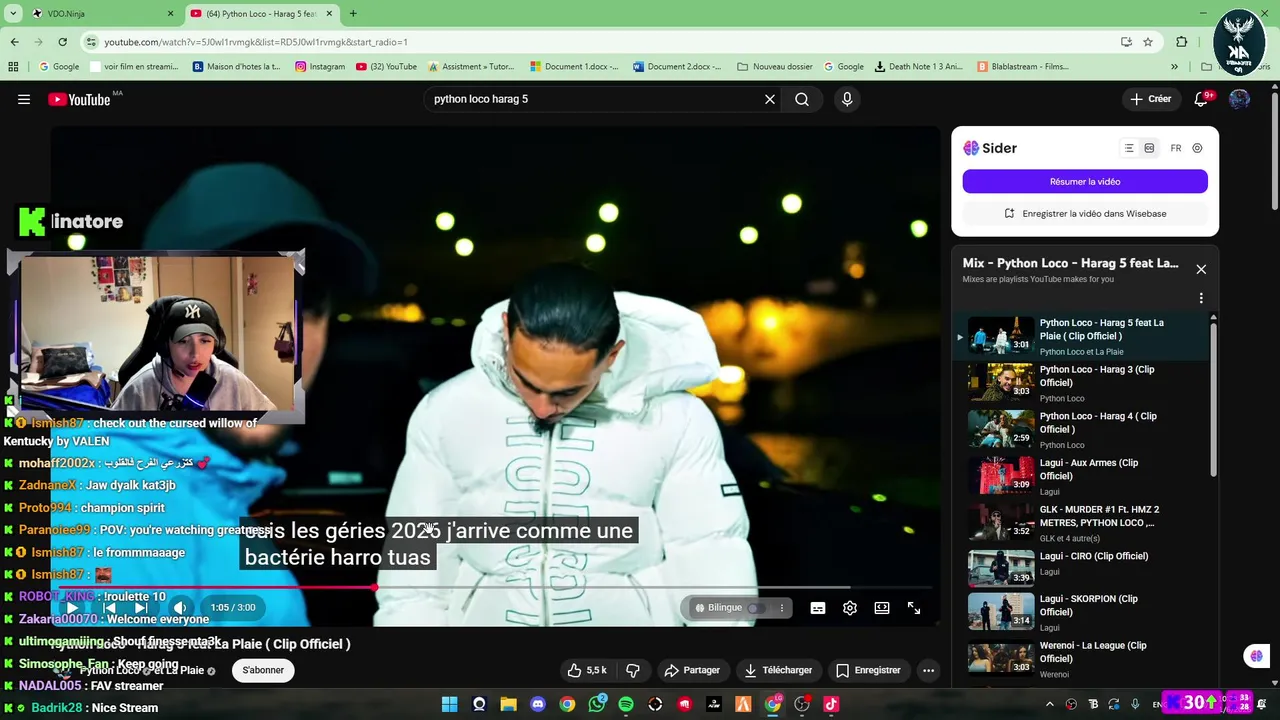Open Werenoi - La League clip

point(1082,659)
